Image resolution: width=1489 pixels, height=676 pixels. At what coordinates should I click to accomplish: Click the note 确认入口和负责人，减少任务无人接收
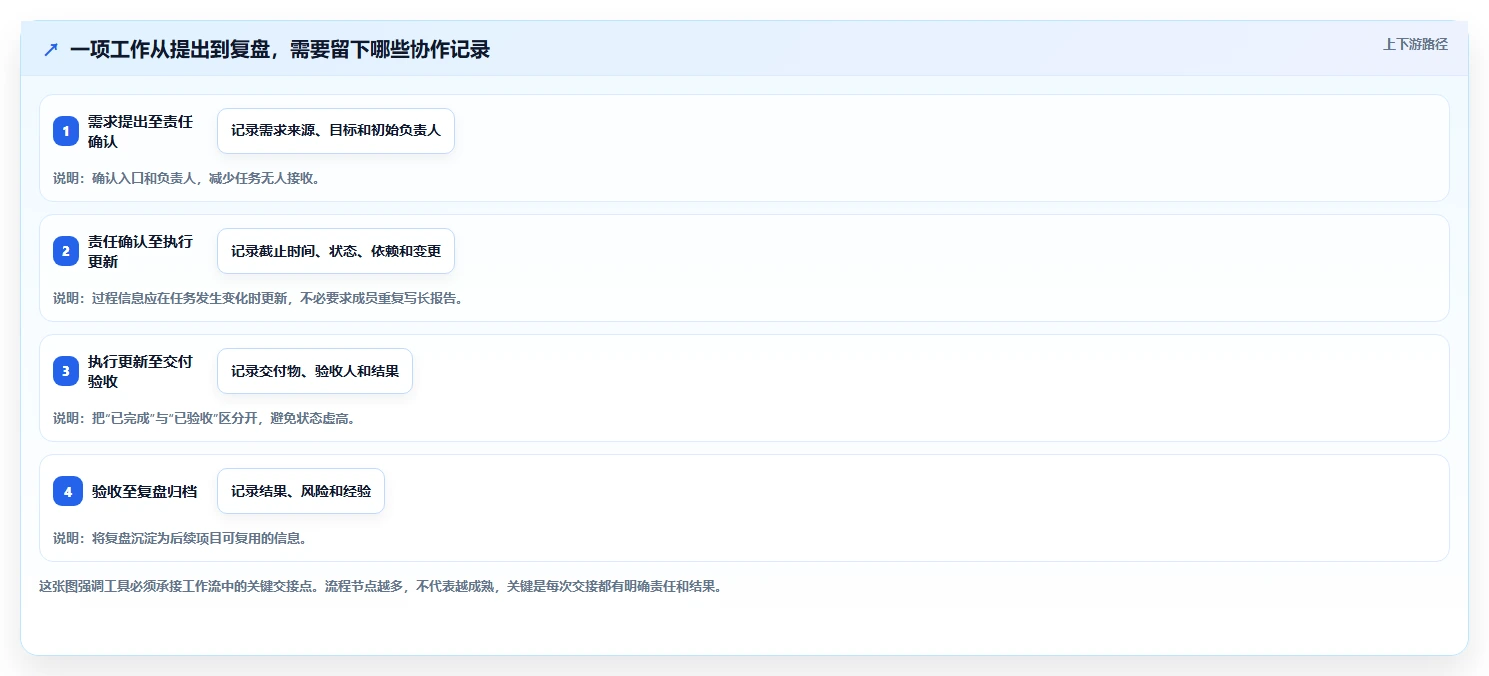click(205, 178)
